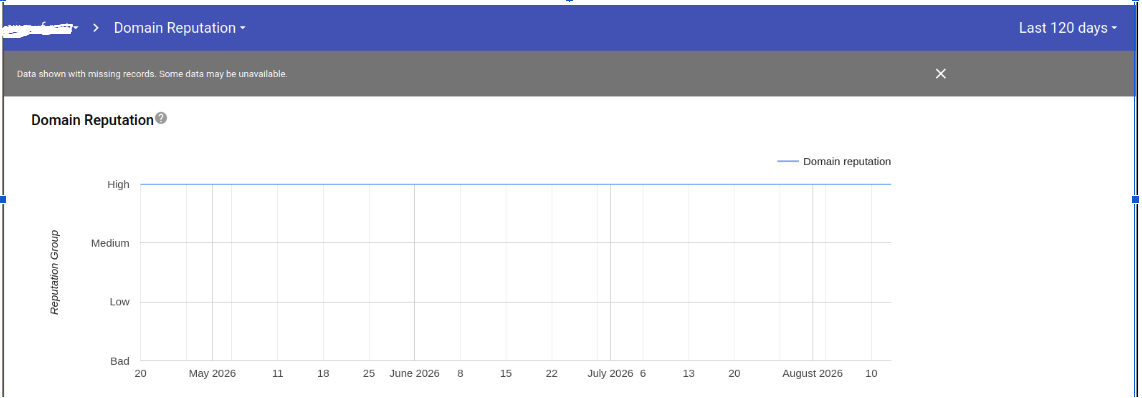Click the breadcrumb chevron arrow
The width and height of the screenshot is (1142, 398).
click(x=96, y=28)
